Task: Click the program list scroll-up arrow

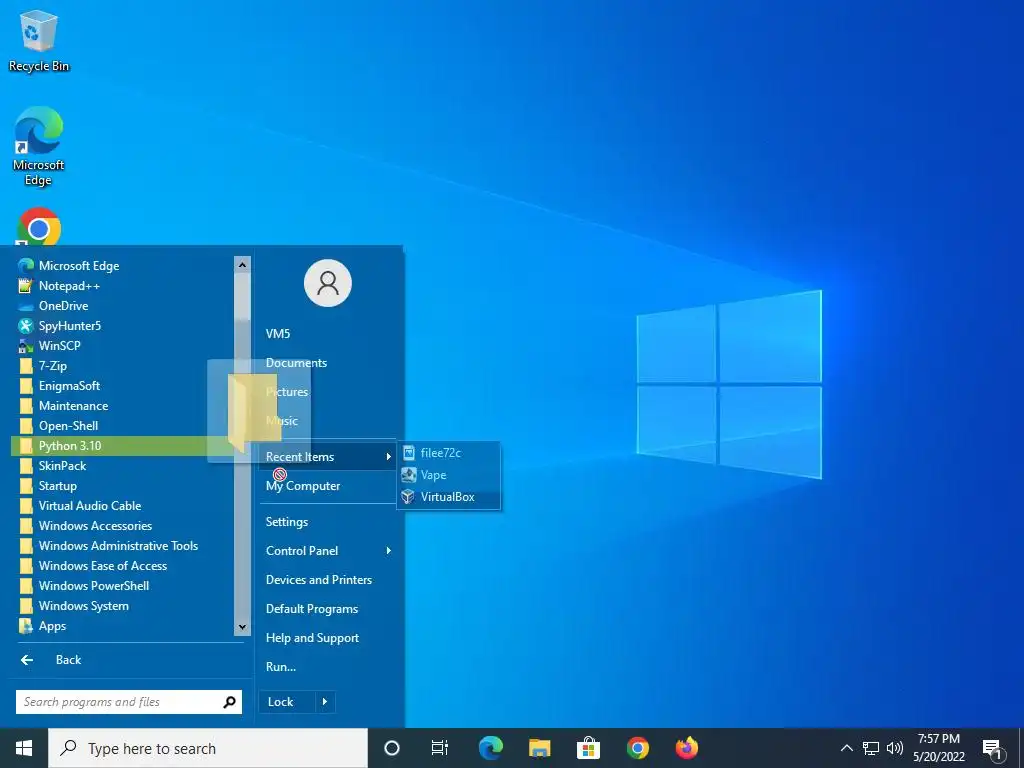Action: point(242,264)
